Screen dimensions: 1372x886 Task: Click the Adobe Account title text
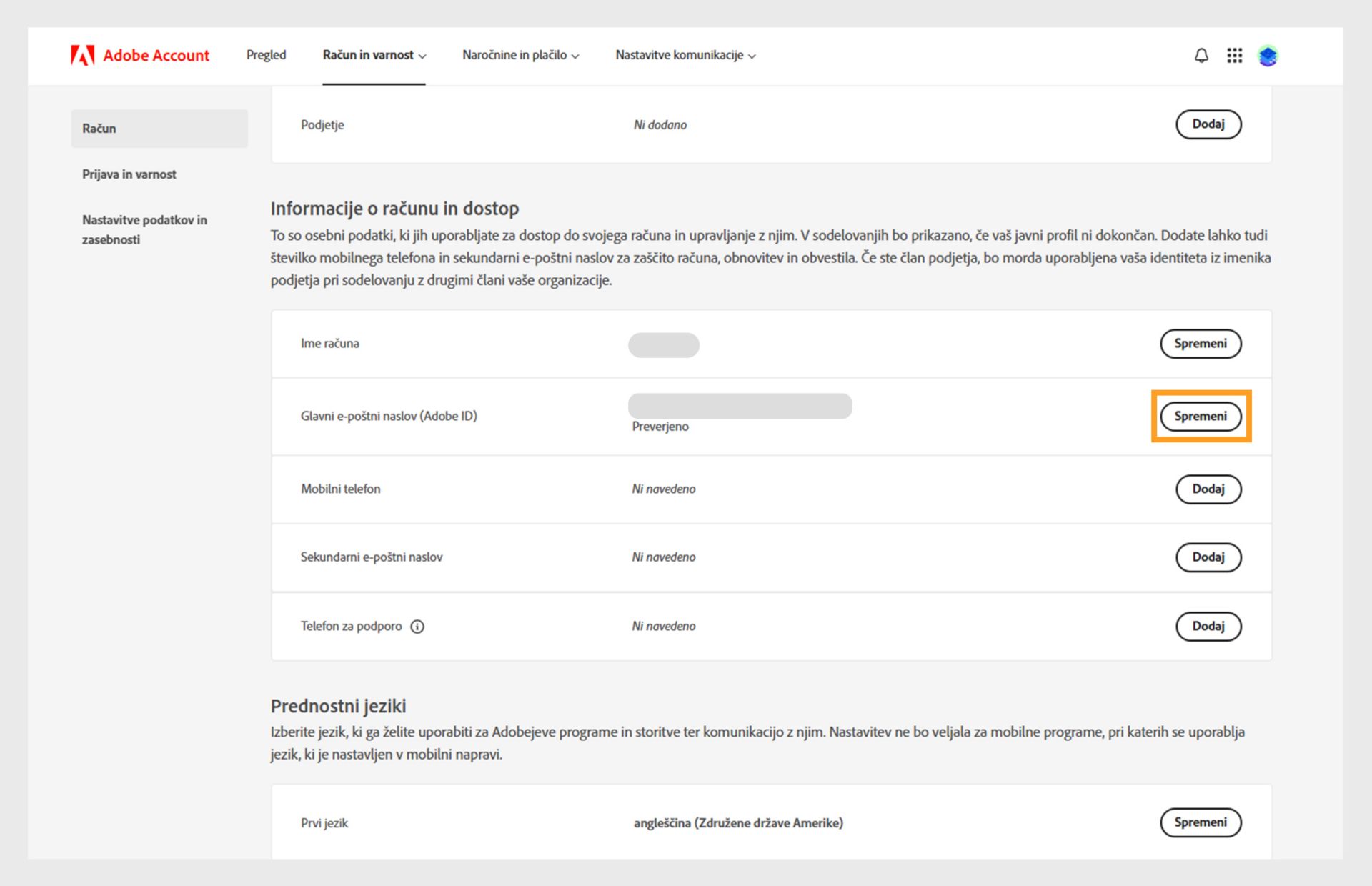(x=156, y=56)
